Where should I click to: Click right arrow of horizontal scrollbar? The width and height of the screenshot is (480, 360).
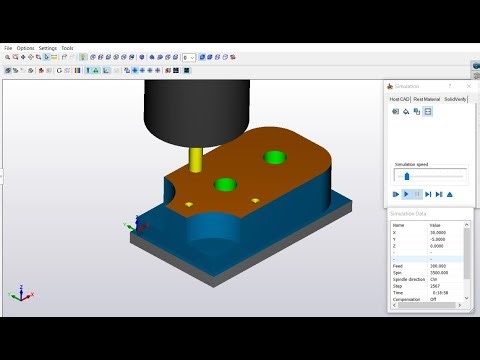point(459,305)
